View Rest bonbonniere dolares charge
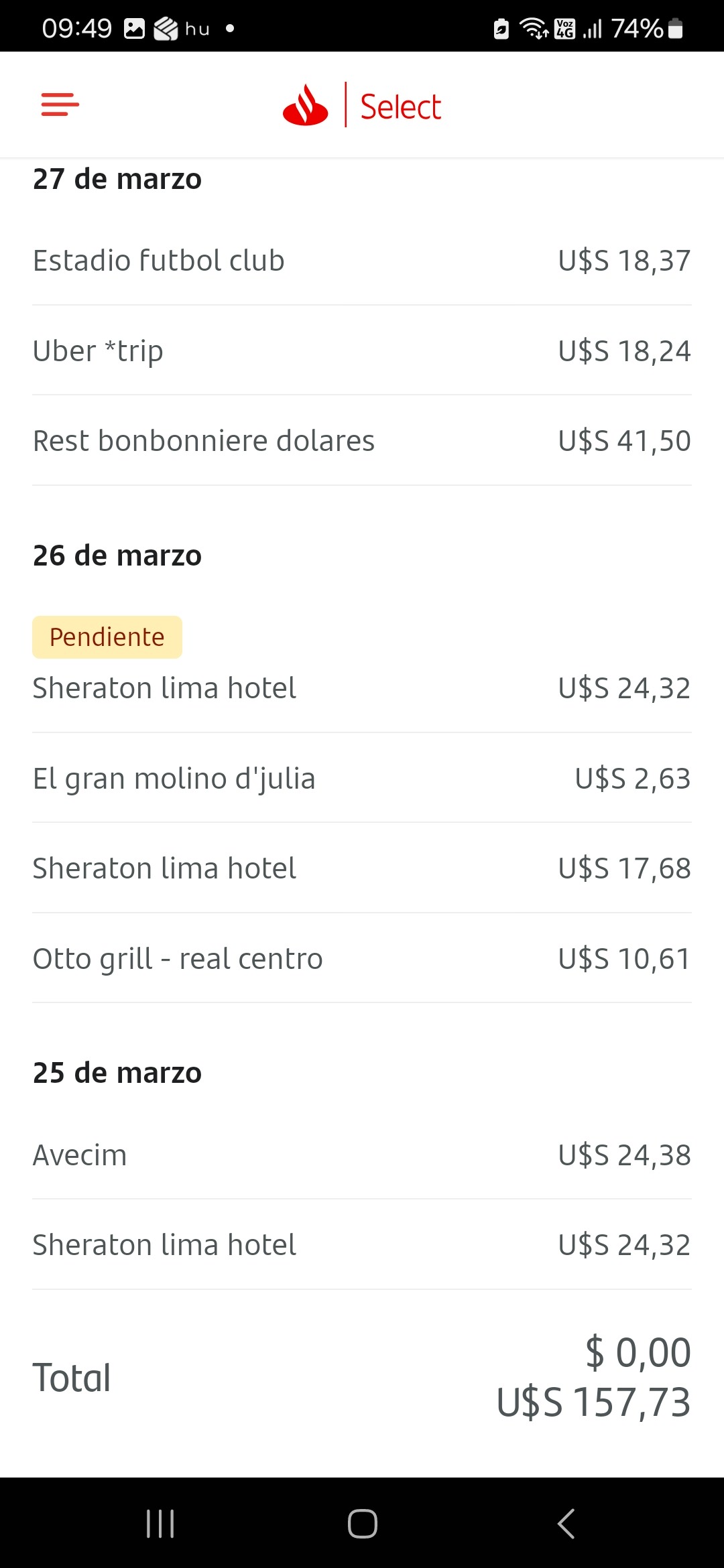The width and height of the screenshot is (724, 1568). coord(362,441)
